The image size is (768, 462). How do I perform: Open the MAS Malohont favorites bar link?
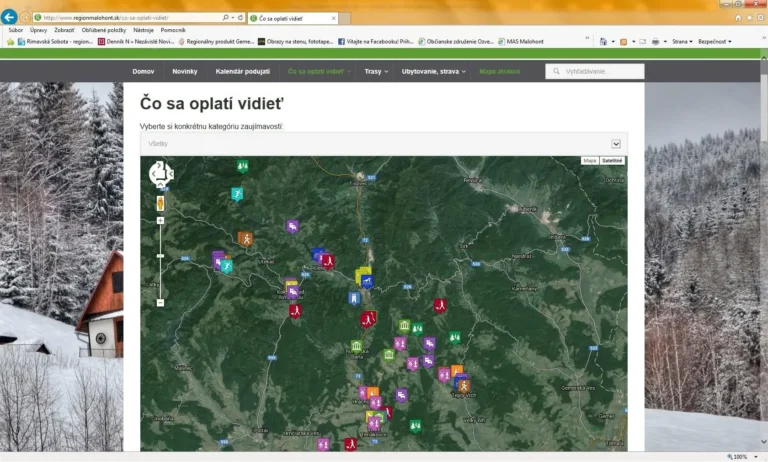point(521,42)
